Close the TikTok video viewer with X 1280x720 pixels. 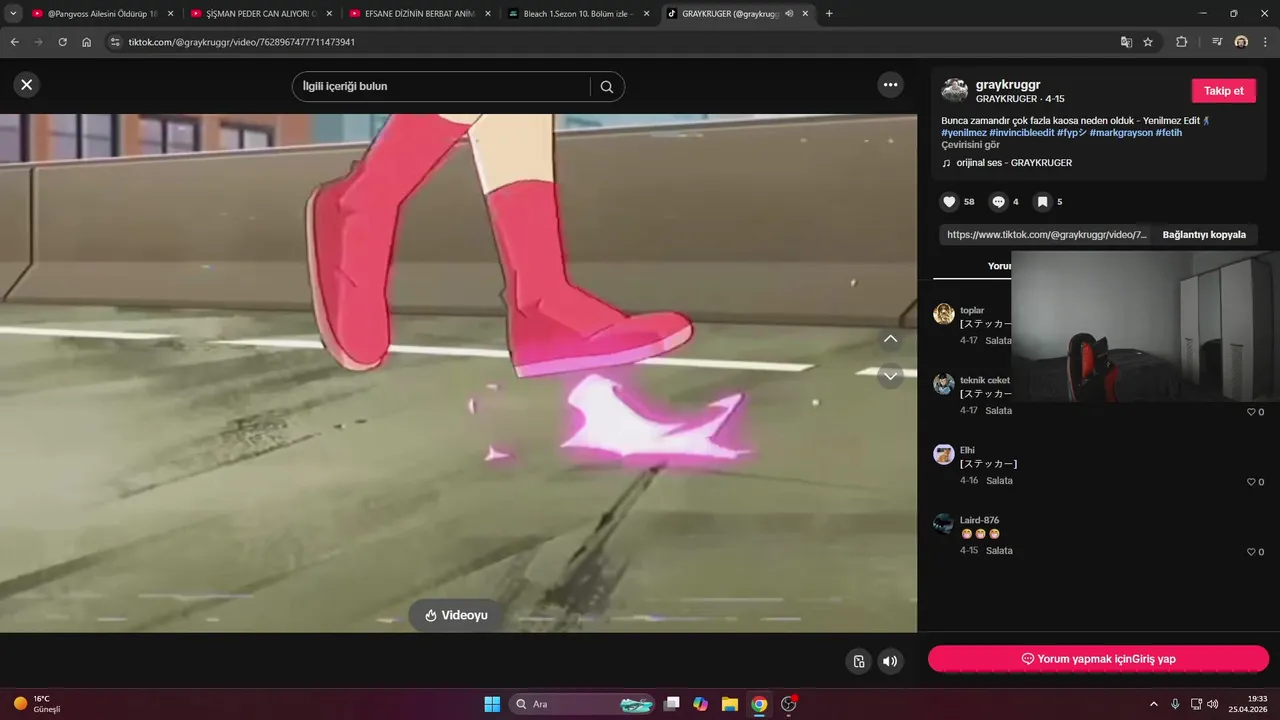[27, 85]
